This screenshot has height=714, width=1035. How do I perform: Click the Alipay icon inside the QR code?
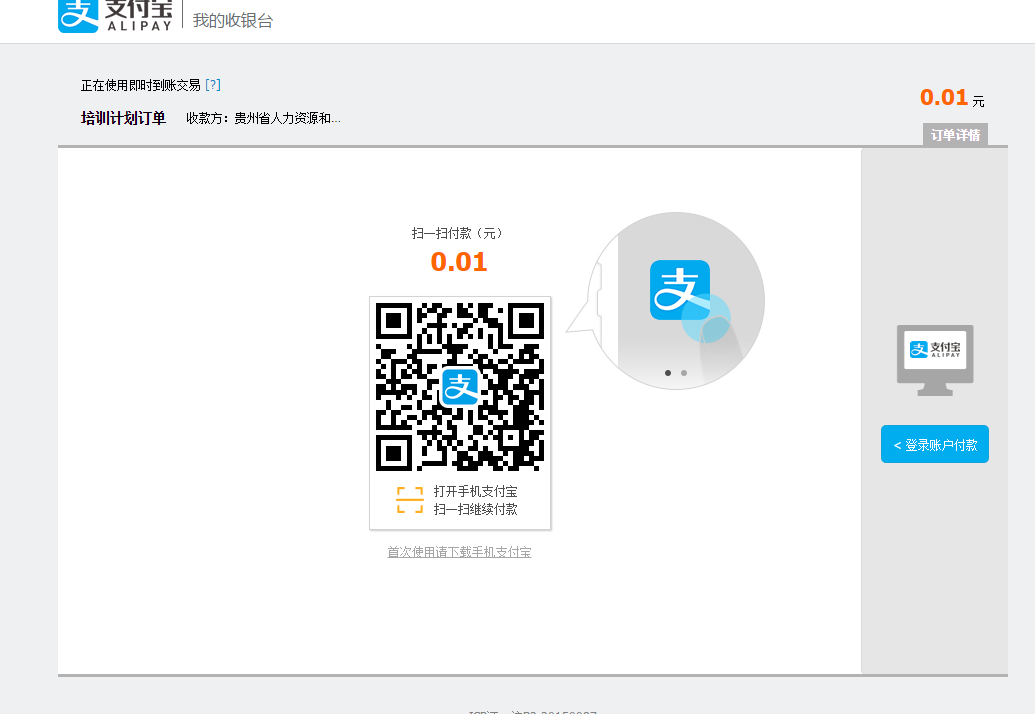460,387
